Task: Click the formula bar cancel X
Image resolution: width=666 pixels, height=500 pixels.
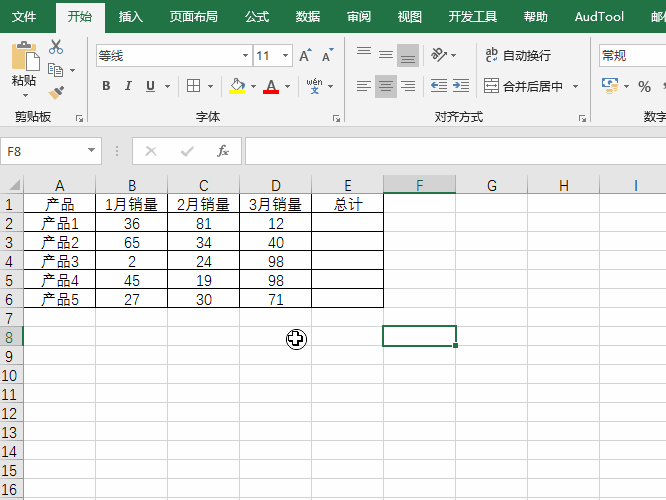Action: (x=151, y=151)
